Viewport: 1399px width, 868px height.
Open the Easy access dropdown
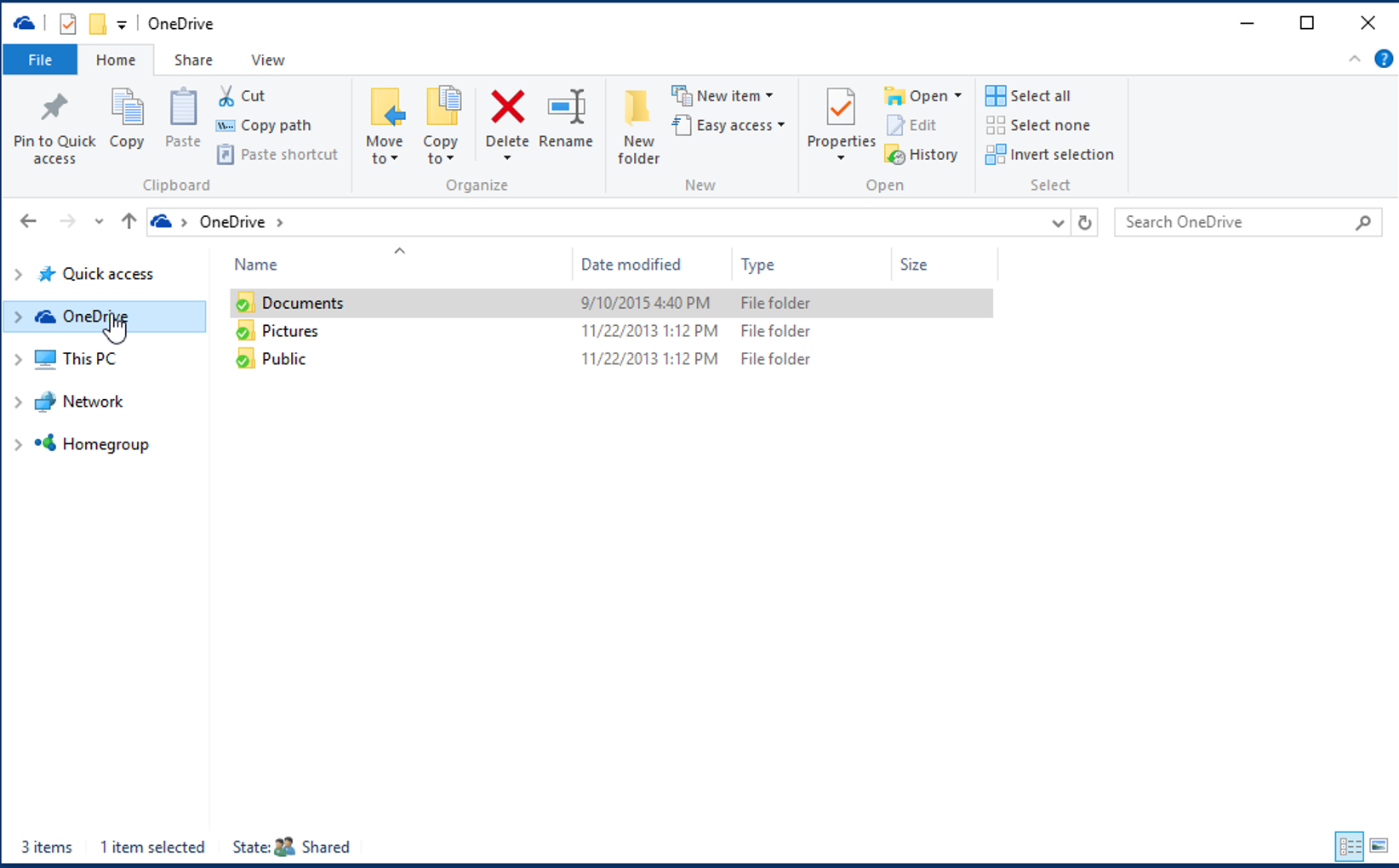point(728,125)
